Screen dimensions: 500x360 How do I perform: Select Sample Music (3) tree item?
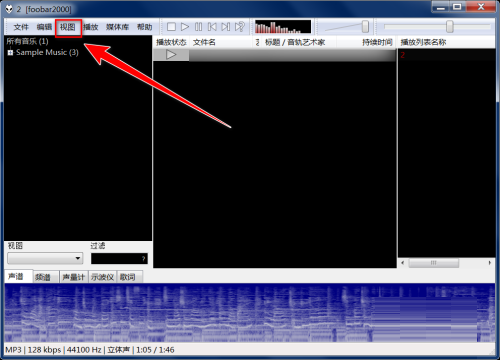[47, 52]
